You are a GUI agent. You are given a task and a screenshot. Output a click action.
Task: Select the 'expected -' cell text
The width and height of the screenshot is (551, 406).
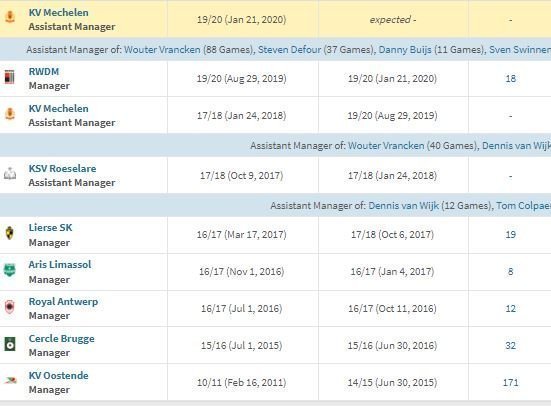[x=393, y=20]
